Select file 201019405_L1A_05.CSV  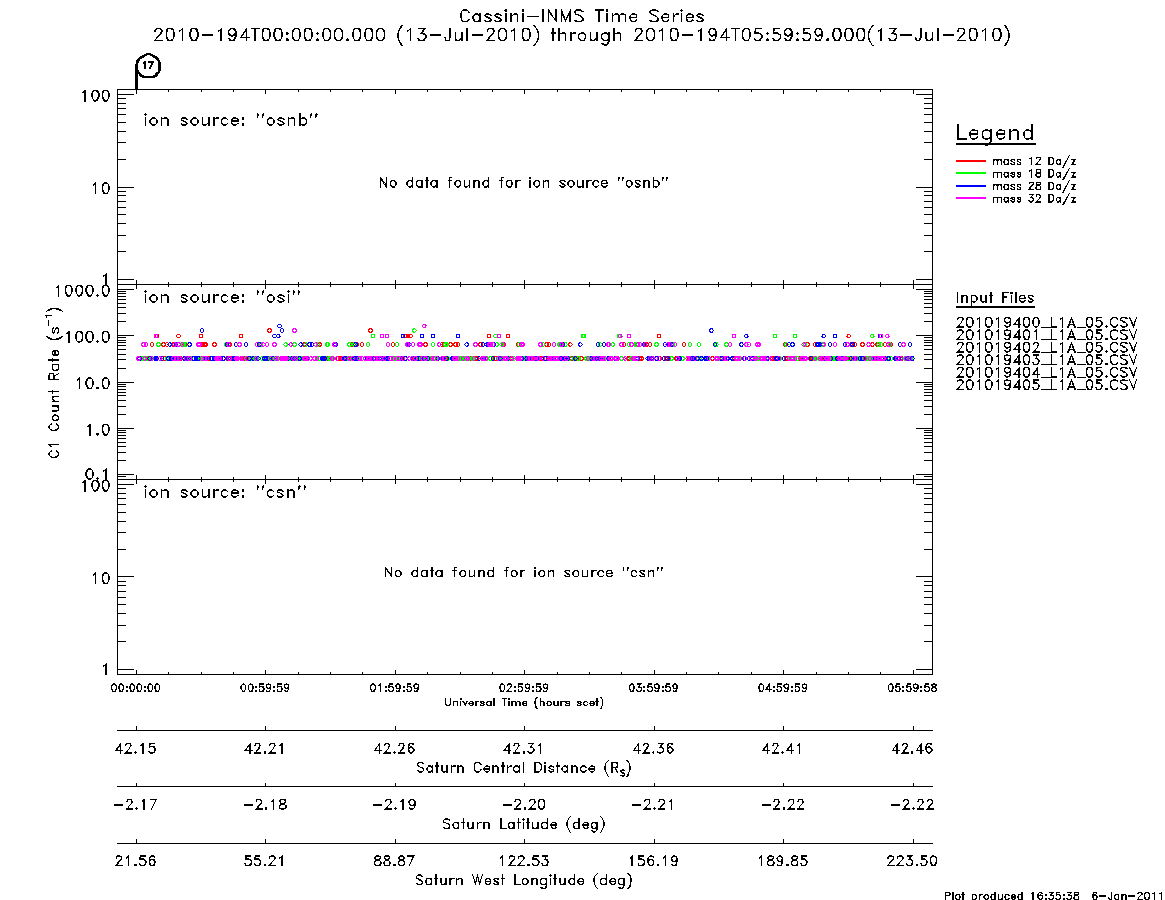pos(1046,385)
